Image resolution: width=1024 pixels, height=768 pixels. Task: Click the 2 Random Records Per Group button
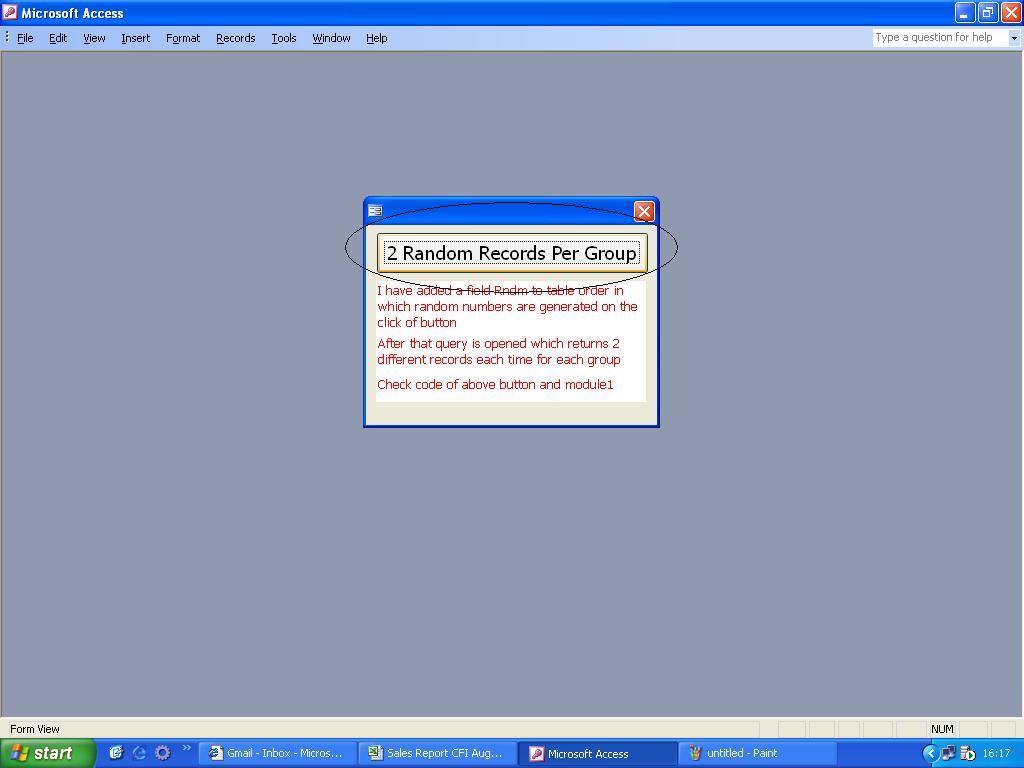[x=512, y=253]
